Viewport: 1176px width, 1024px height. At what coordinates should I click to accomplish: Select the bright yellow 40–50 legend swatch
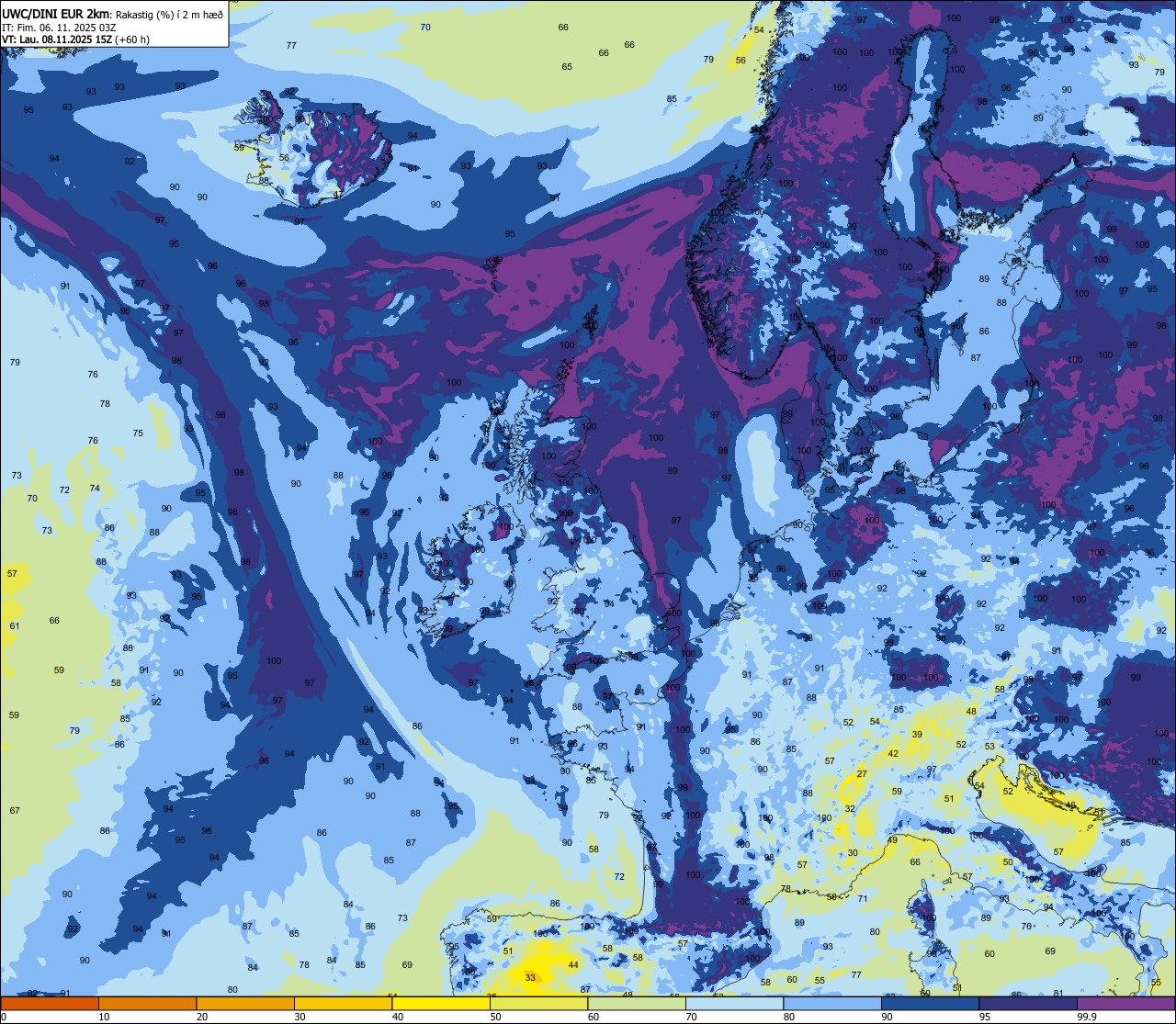click(441, 1003)
